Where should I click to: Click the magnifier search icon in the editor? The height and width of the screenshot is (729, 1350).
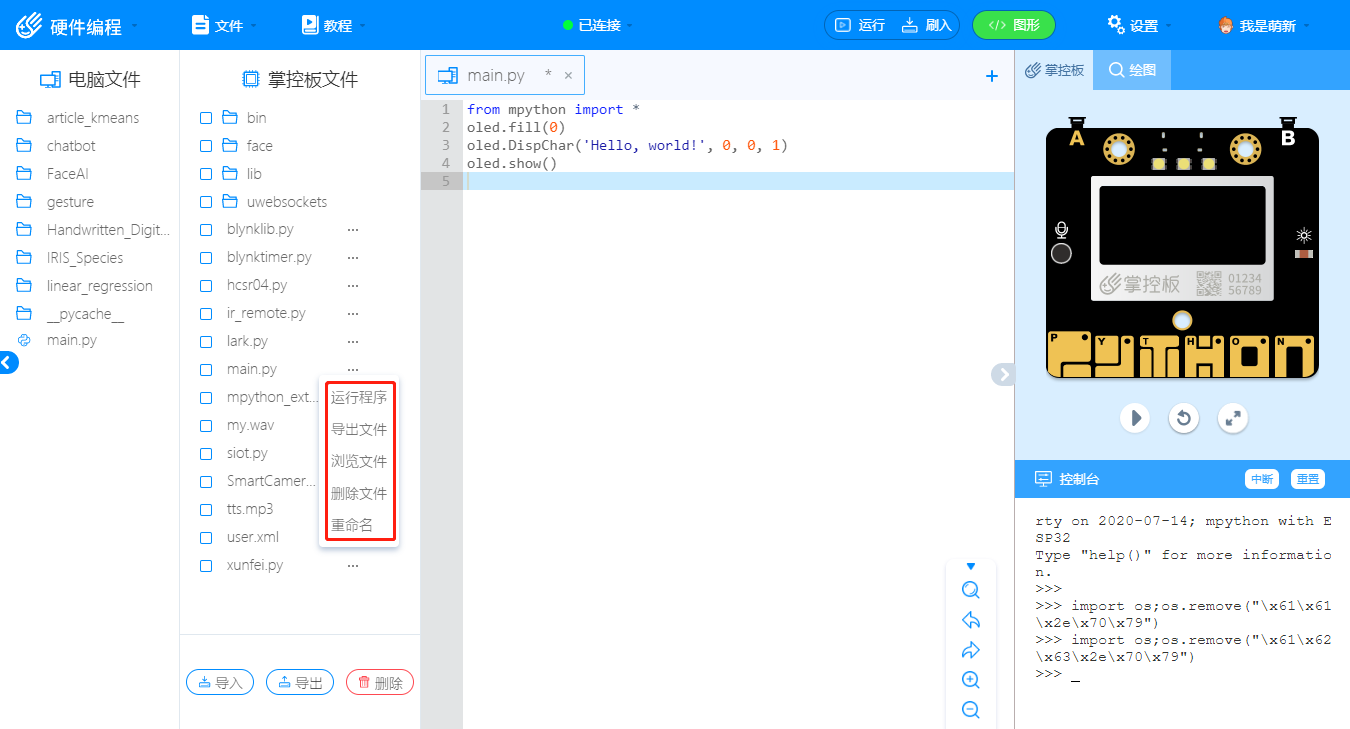(x=970, y=590)
